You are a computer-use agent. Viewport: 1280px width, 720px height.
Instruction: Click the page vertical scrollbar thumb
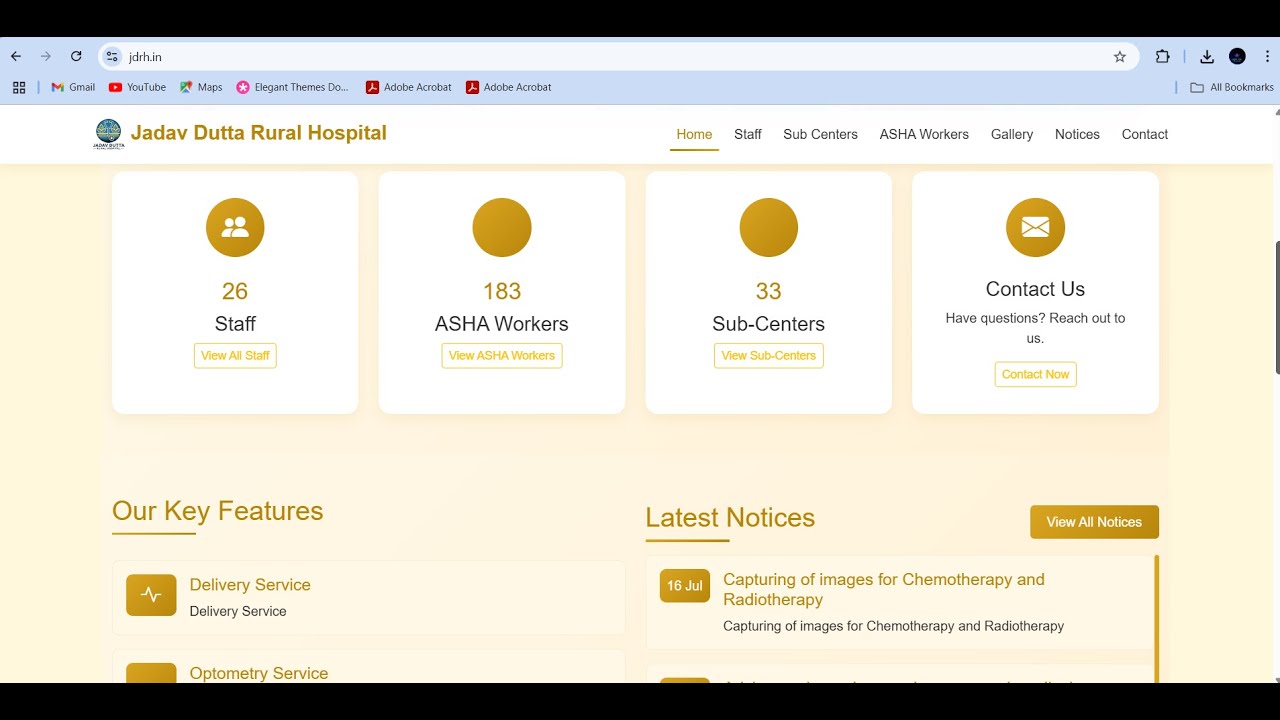coord(1276,308)
